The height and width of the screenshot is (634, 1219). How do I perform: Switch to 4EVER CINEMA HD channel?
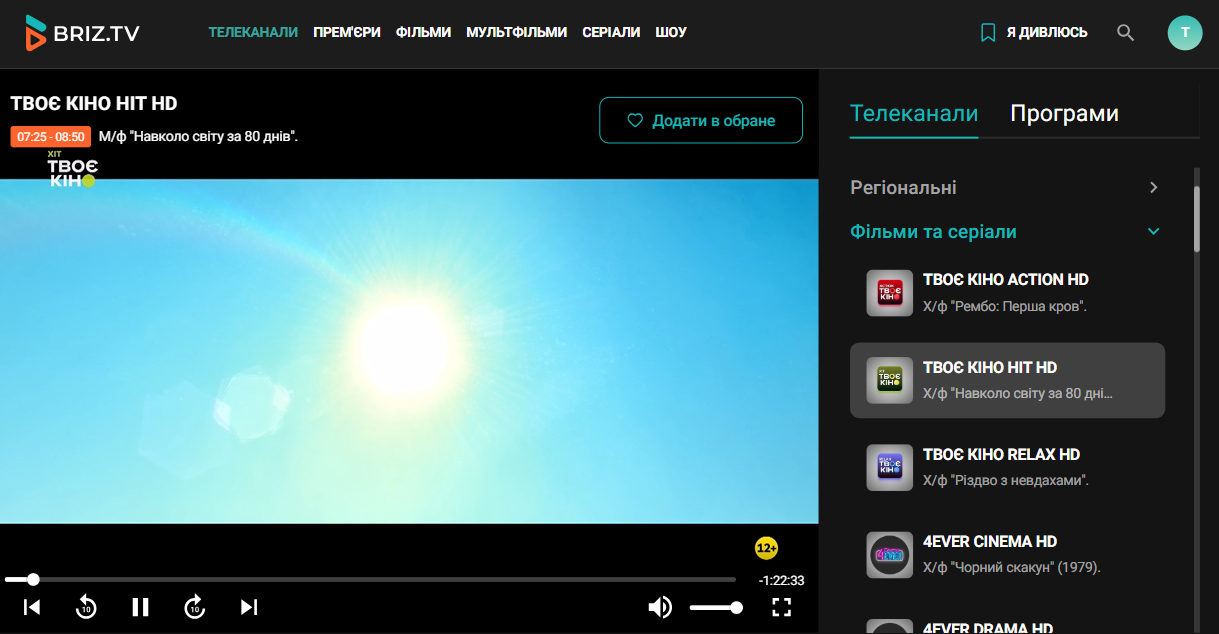coord(1007,554)
